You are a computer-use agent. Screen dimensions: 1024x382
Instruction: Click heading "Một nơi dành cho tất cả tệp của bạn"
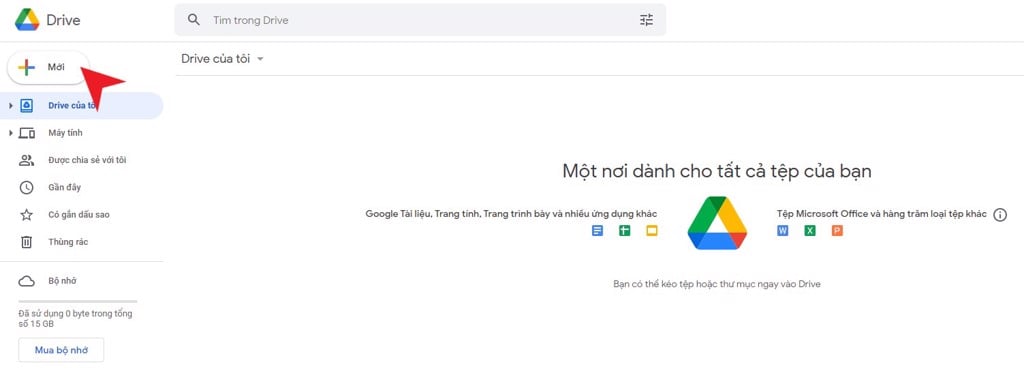click(x=717, y=172)
